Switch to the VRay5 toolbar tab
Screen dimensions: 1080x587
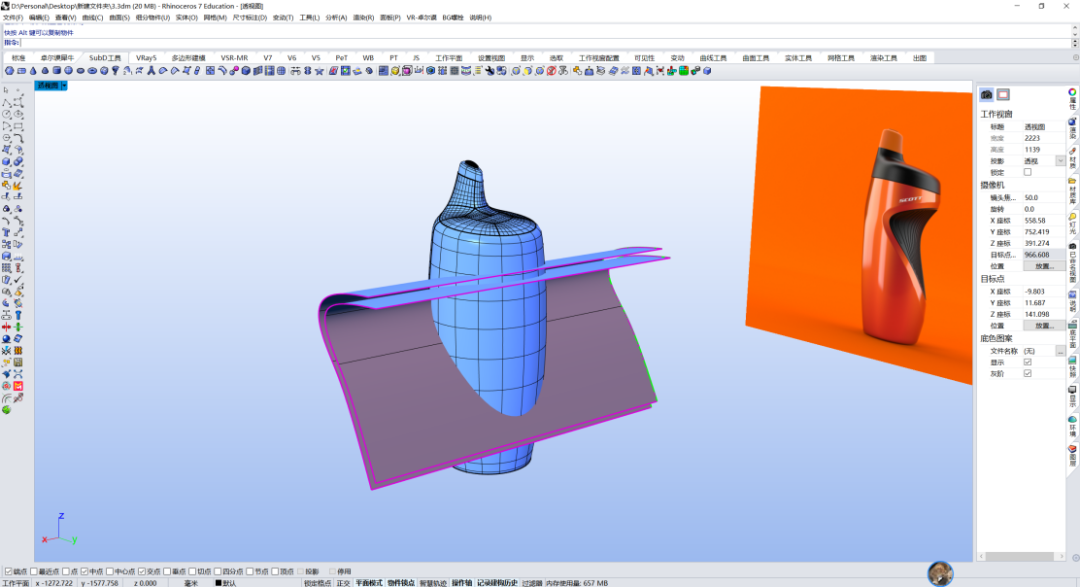point(146,58)
